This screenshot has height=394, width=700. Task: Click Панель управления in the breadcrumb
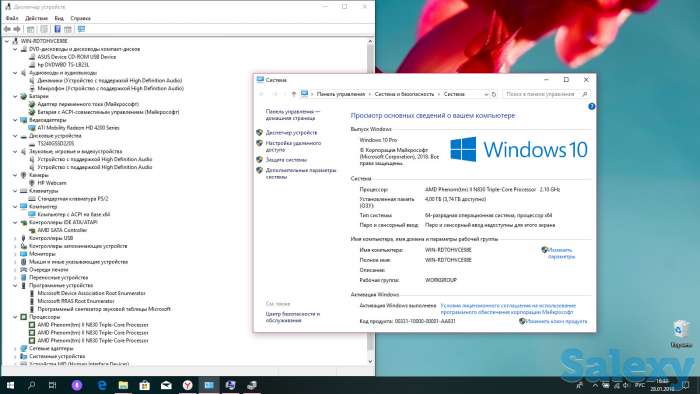click(341, 94)
